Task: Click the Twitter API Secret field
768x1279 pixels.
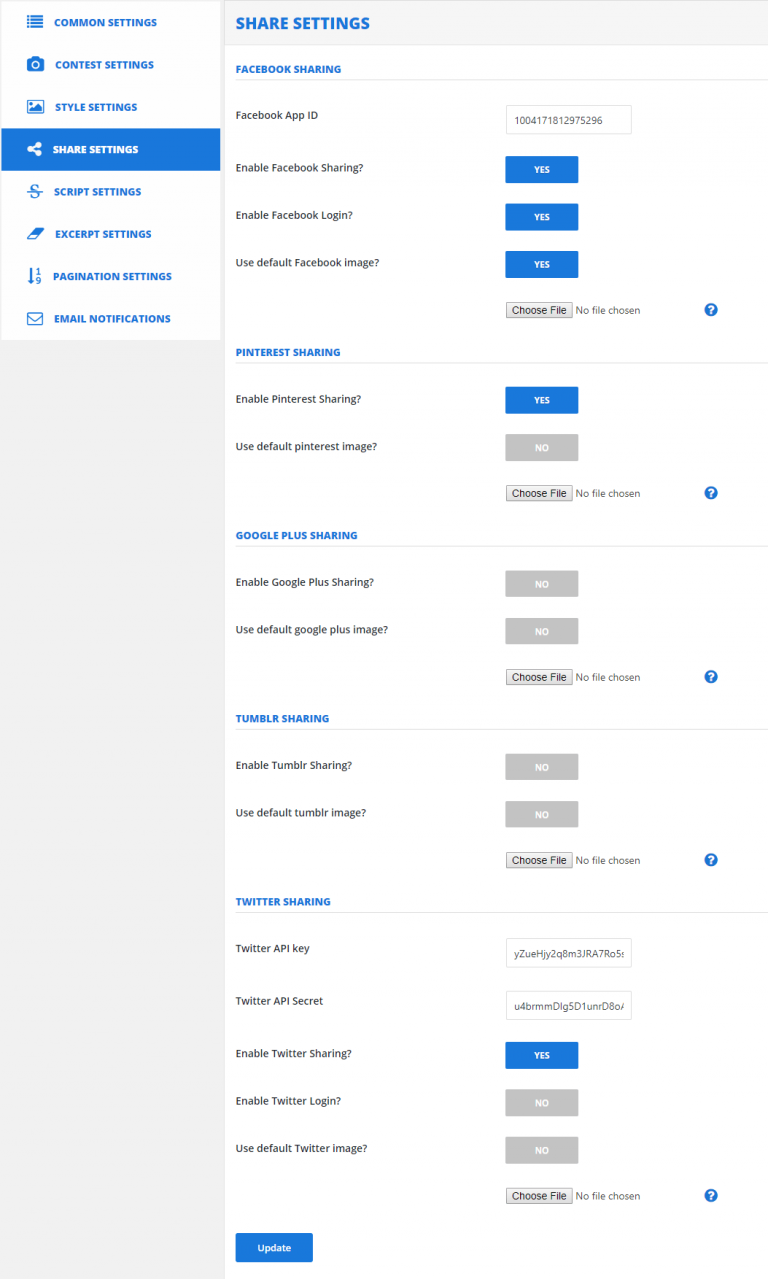Action: 569,1006
